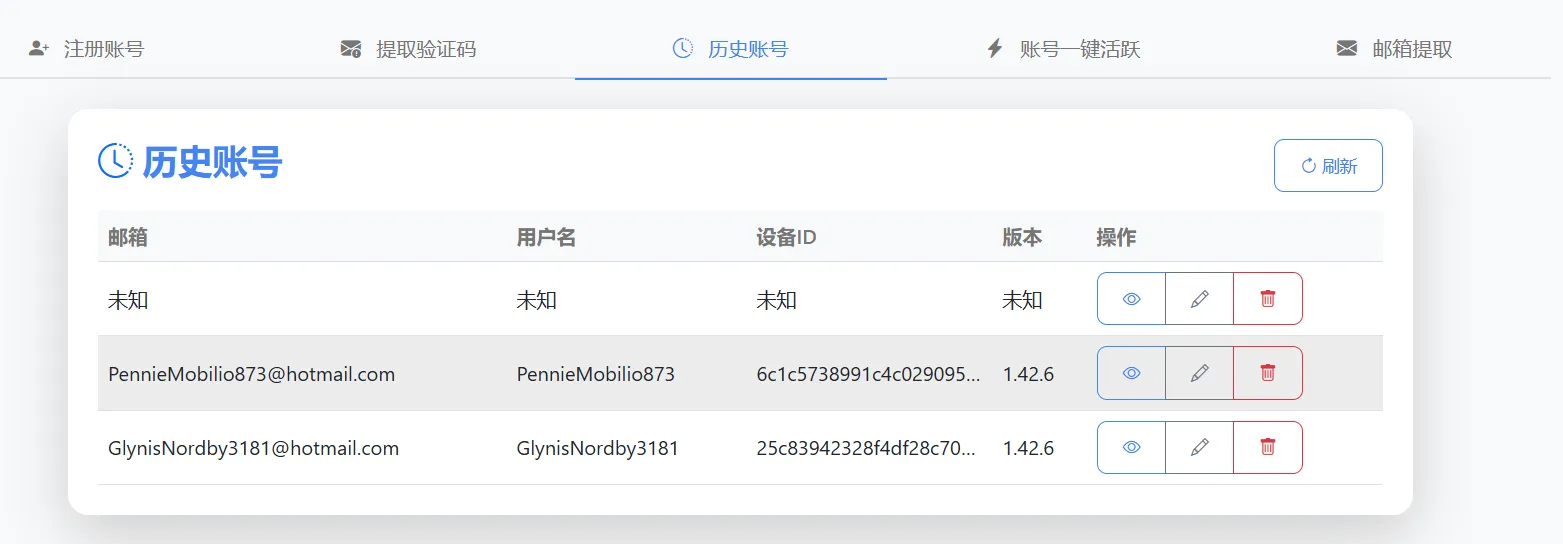
Task: Click the pencil edit icon for PennieMobilio873
Action: pyautogui.click(x=1199, y=373)
